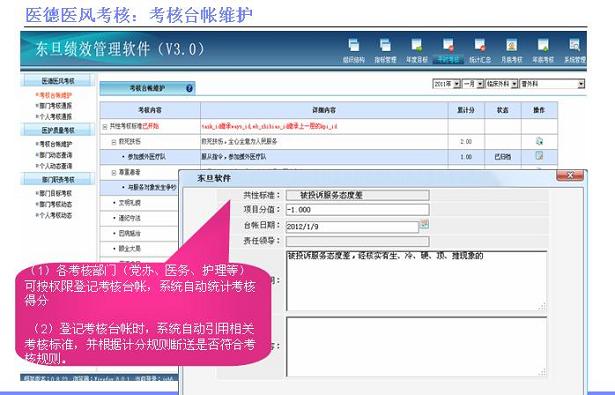Collapse the 尊重患者 tree node
The height and width of the screenshot is (395, 615).
tap(114, 173)
